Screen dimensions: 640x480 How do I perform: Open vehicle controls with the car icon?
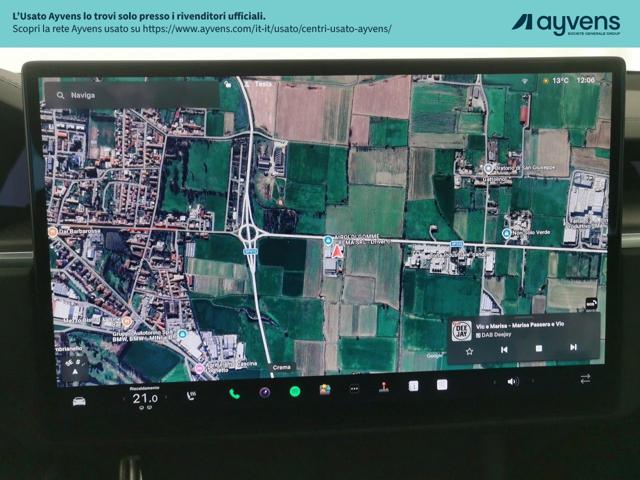pyautogui.click(x=79, y=401)
